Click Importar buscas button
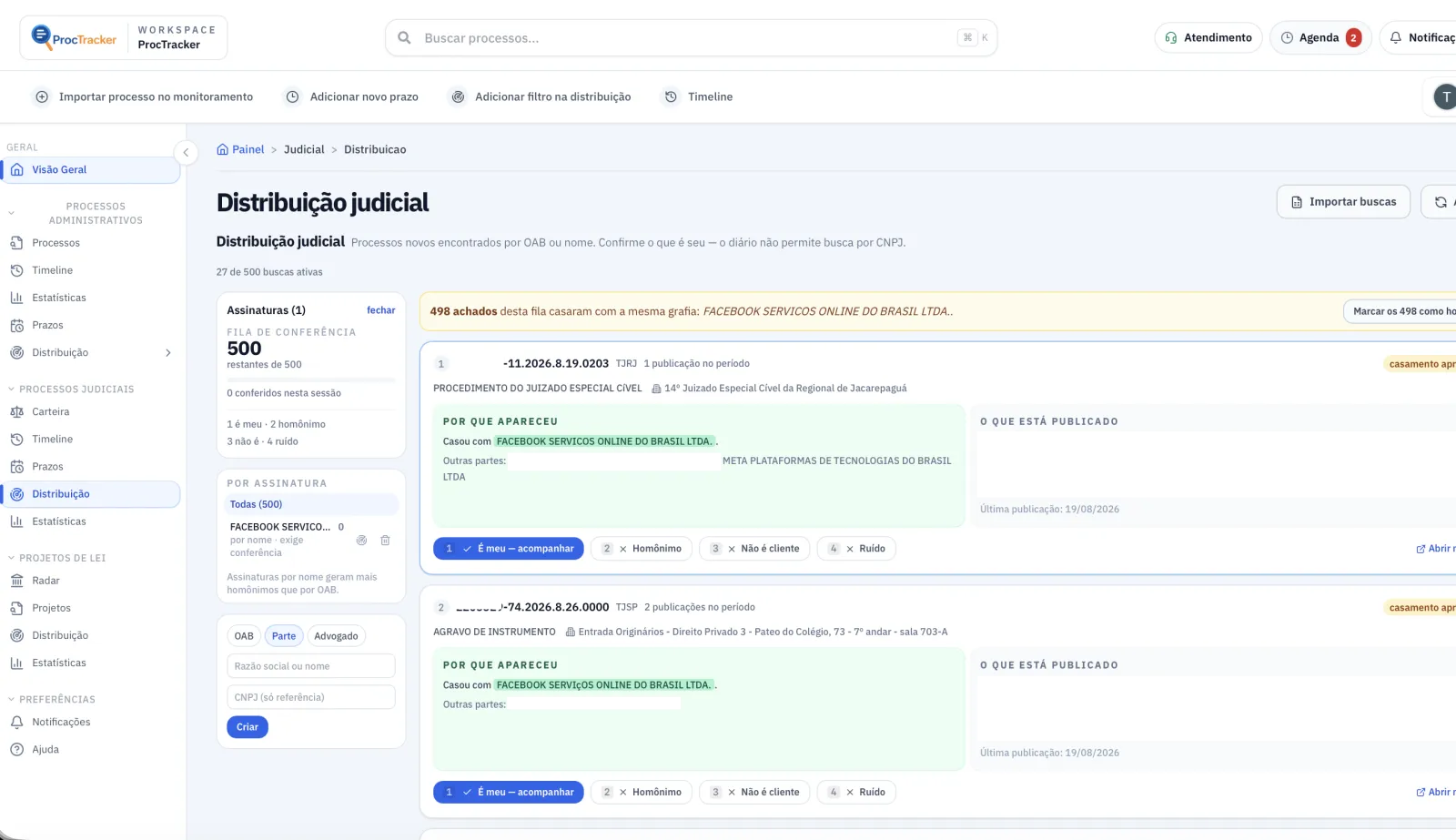 (1343, 202)
